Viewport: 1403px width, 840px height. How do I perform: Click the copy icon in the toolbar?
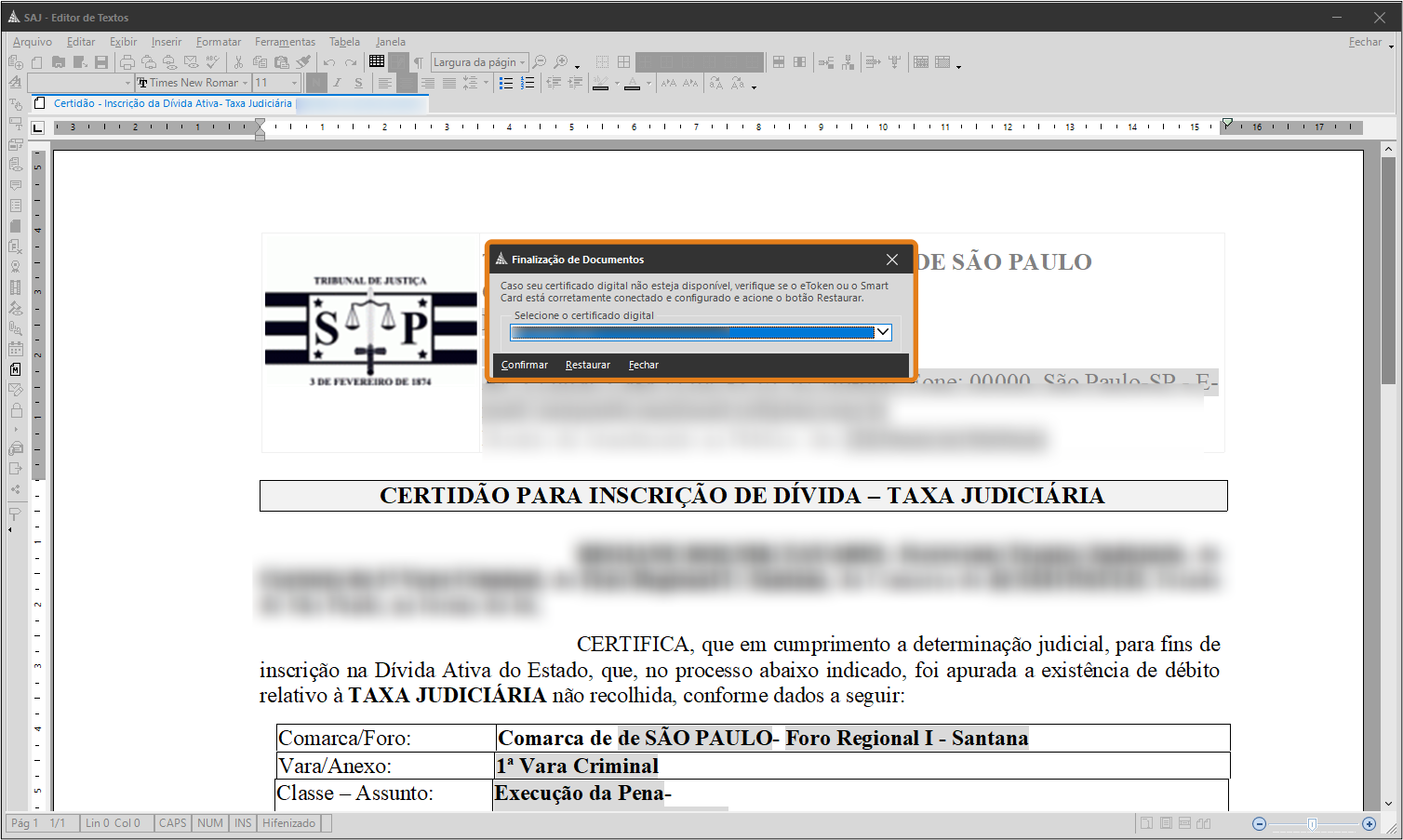tap(260, 62)
